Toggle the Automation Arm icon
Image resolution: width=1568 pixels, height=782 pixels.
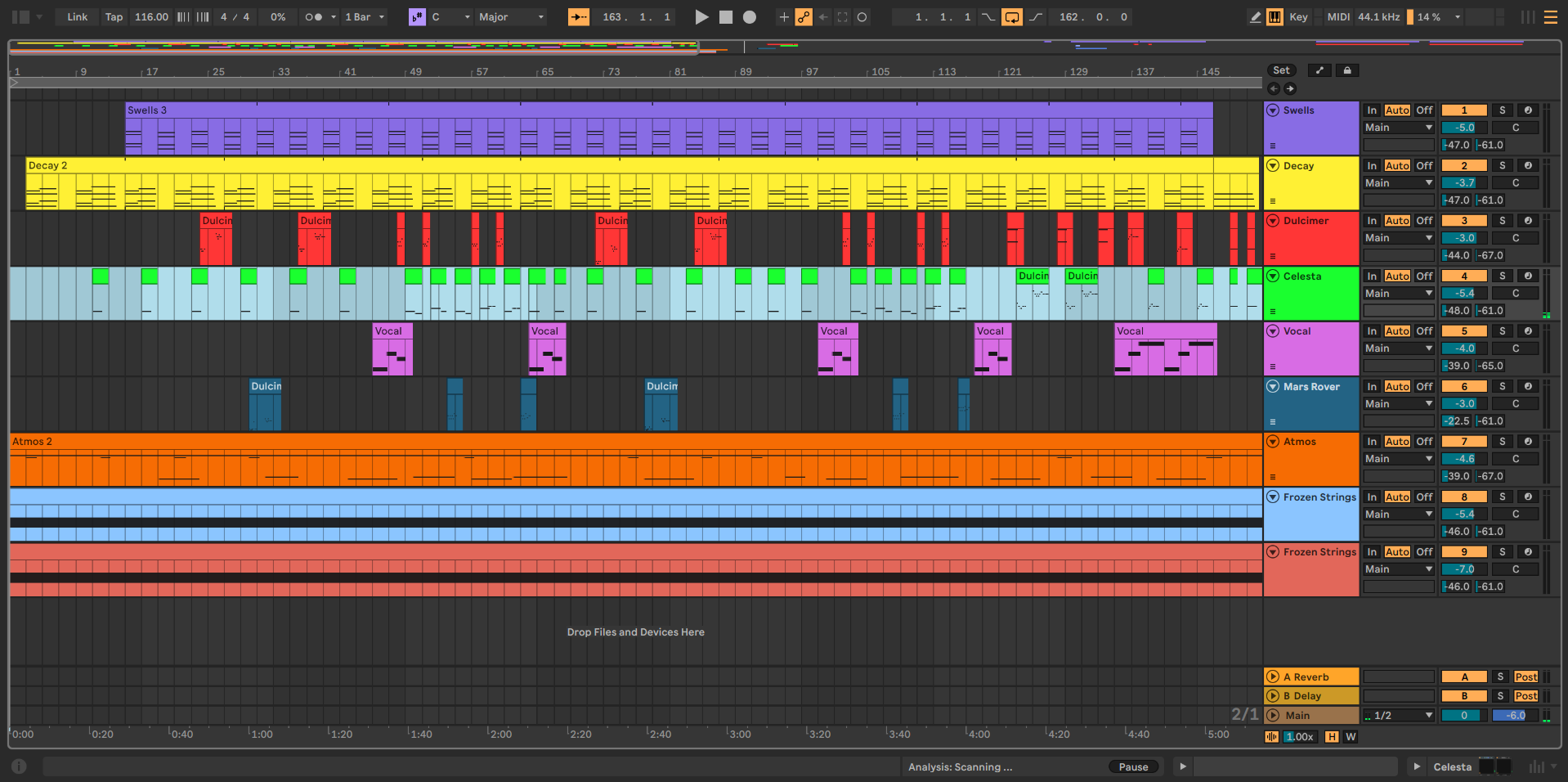804,17
